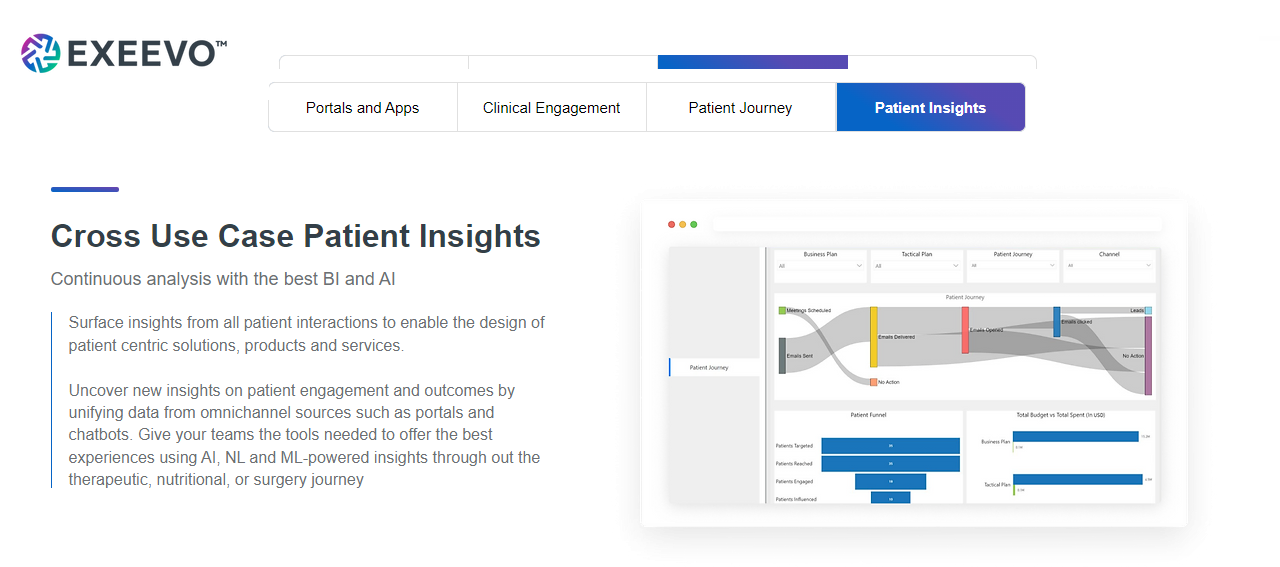Viewport: 1280px width, 567px height.
Task: Click the Patients Targeted funnel bar
Action: (x=890, y=446)
